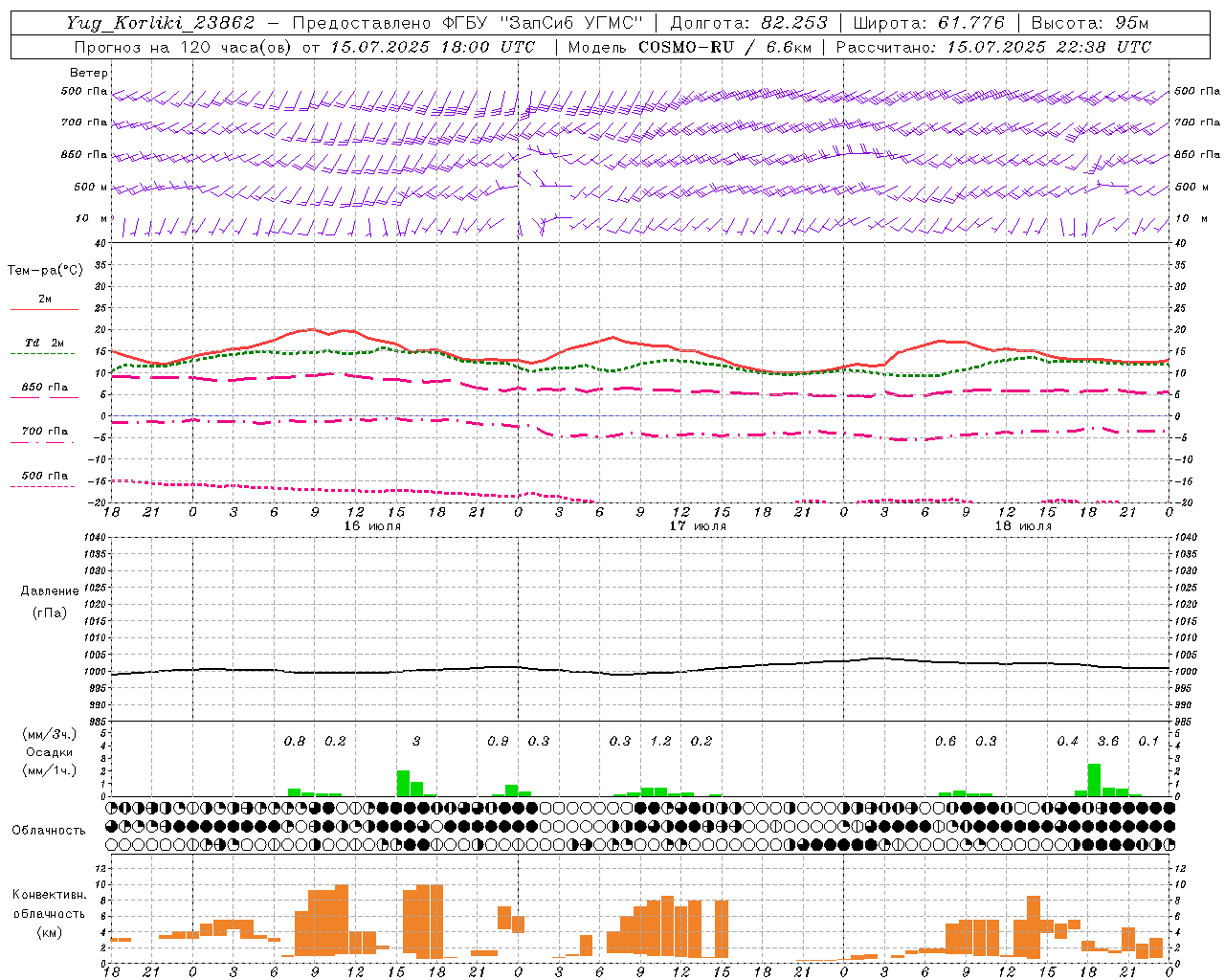
Task: Select the computed timestamp 15.07.2025 22:38 UTC
Action: pos(1048,47)
